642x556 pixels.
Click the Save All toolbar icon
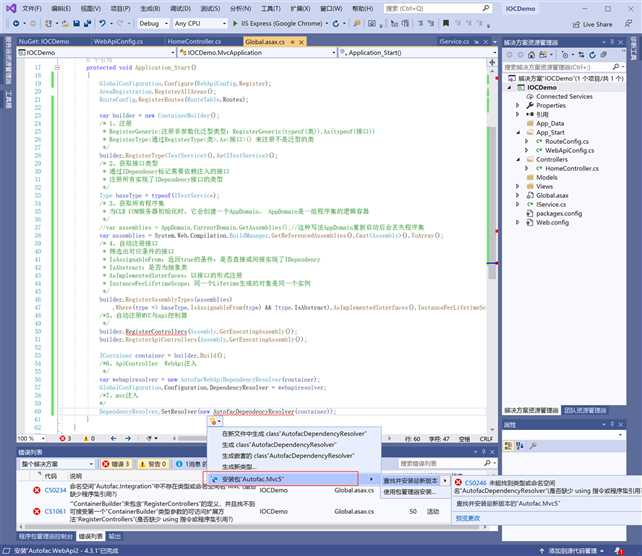87,24
